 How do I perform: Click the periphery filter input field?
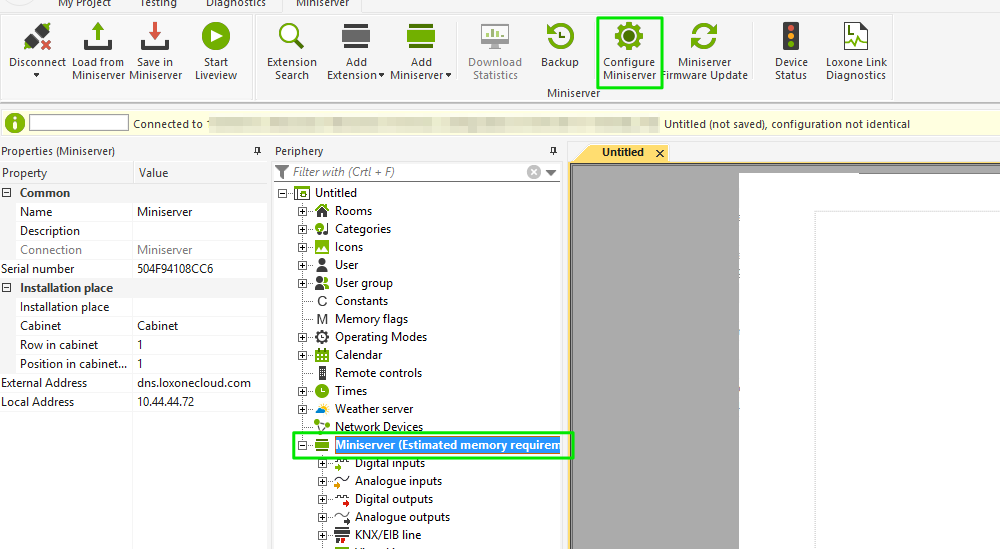(408, 172)
